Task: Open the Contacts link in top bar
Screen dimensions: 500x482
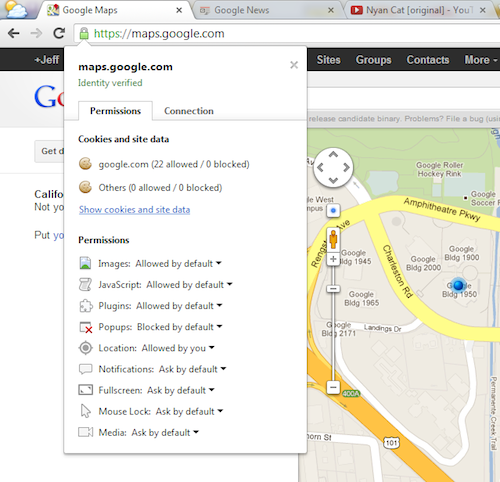Action: coord(428,60)
